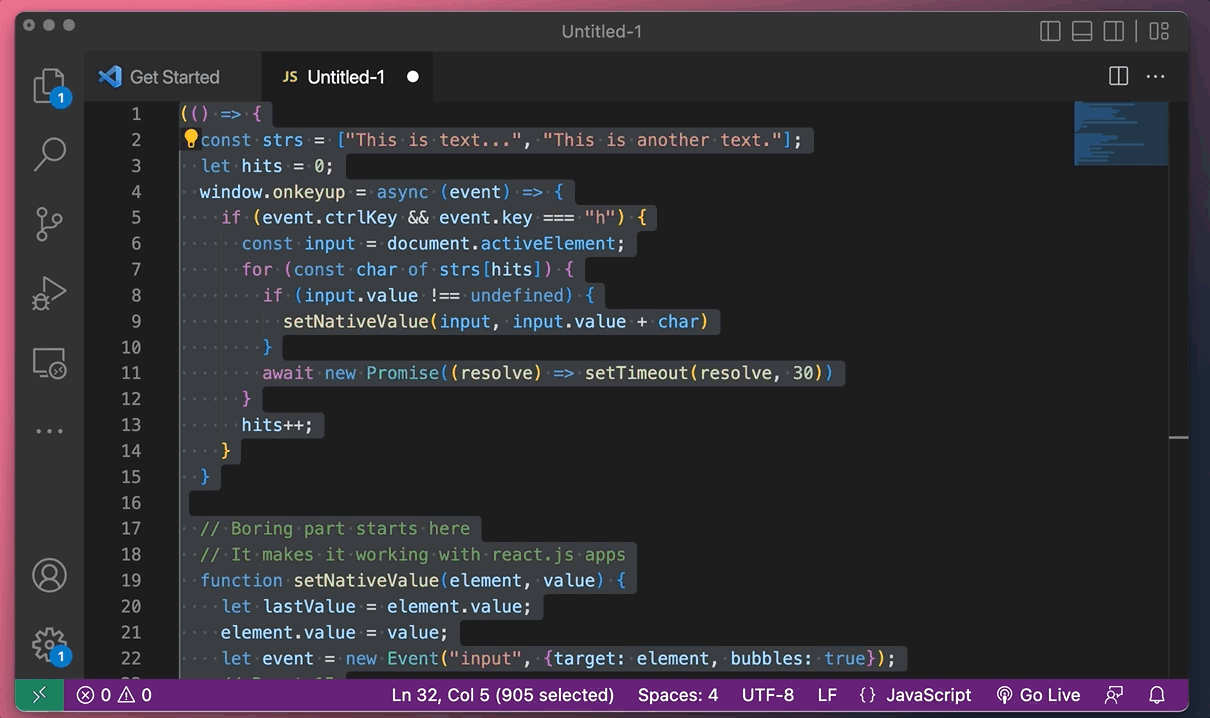The height and width of the screenshot is (718, 1210).
Task: Open the editor More Actions ellipsis menu
Action: [x=1156, y=77]
